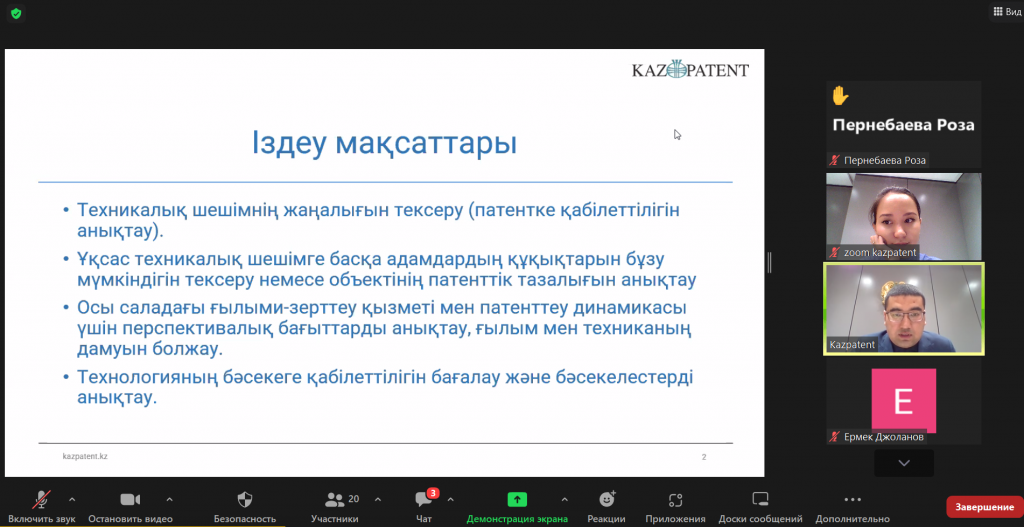Open the Реакции emoji reactions
Screen dimensions: 1024x527
tap(606, 505)
